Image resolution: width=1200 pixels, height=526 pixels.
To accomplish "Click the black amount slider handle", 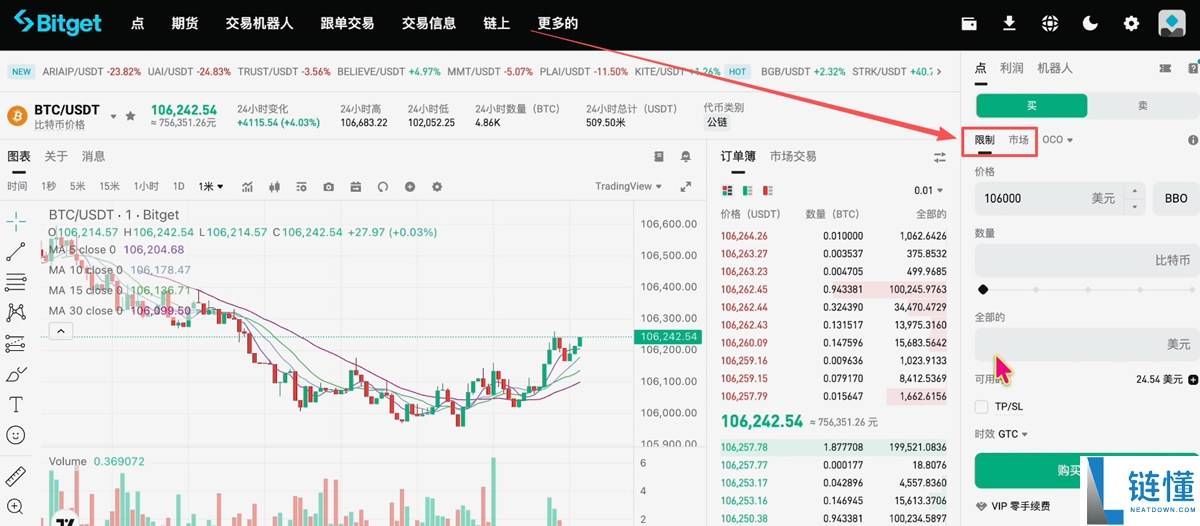I will [x=983, y=290].
